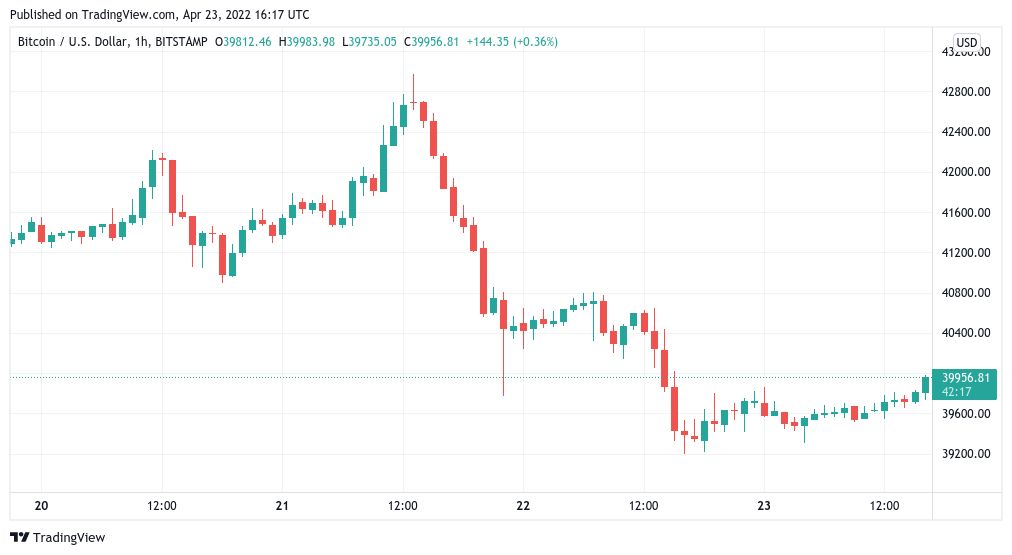The image size is (1012, 555).
Task: Click the TradingView logo icon
Action: coord(19,537)
